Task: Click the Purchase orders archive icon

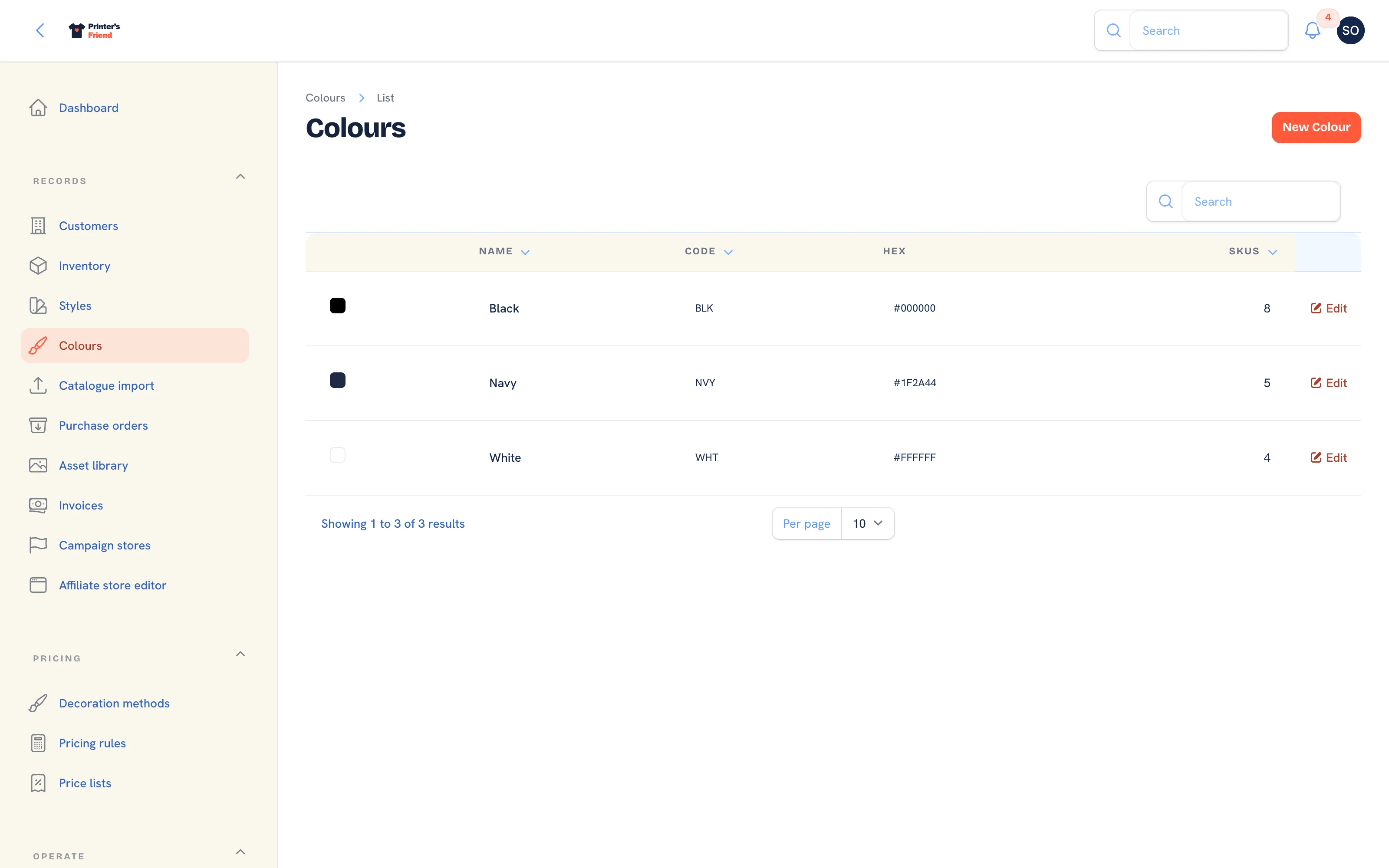Action: tap(39, 425)
